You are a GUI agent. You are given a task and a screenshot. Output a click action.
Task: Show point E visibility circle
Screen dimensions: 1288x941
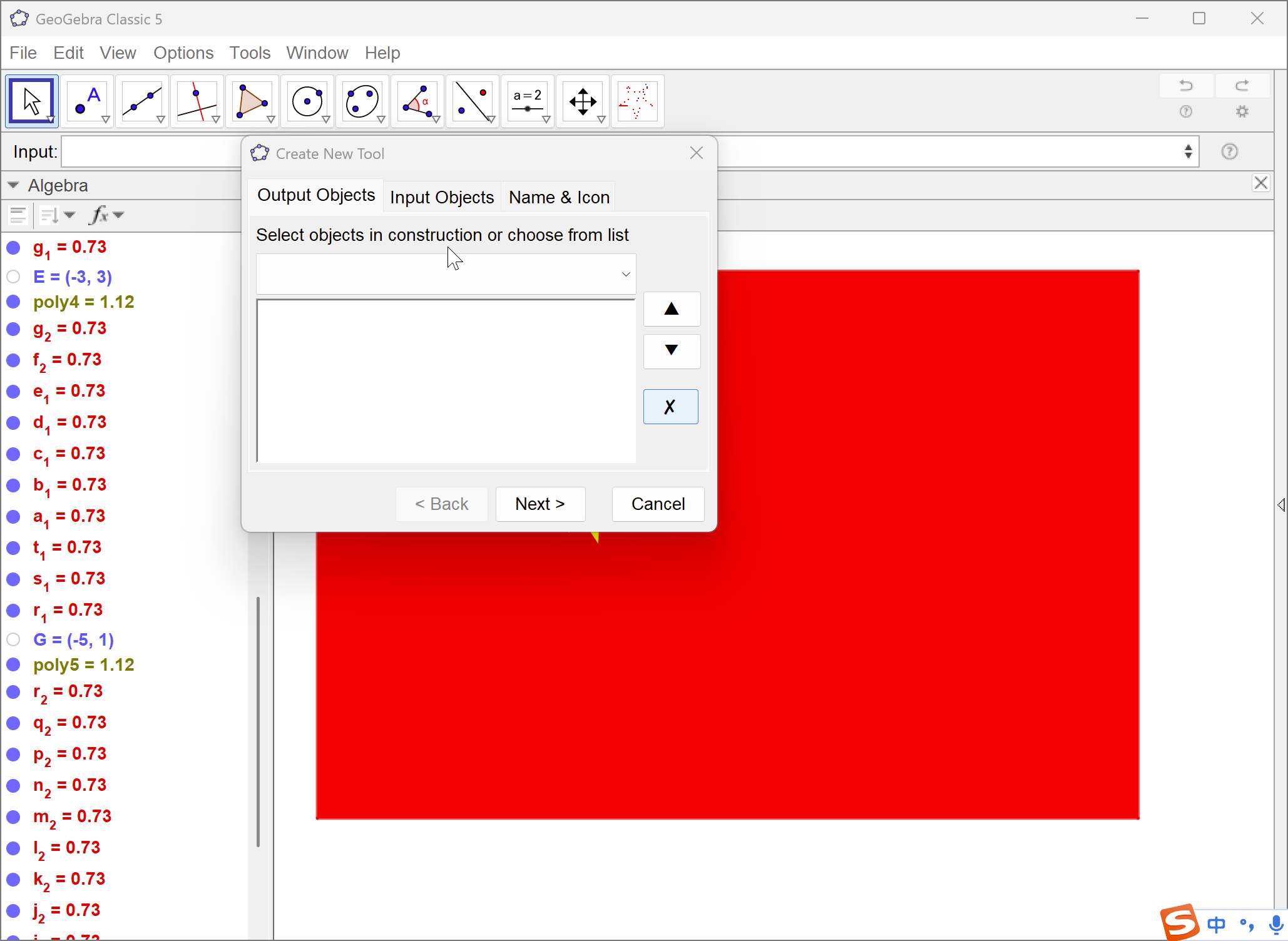pos(13,277)
